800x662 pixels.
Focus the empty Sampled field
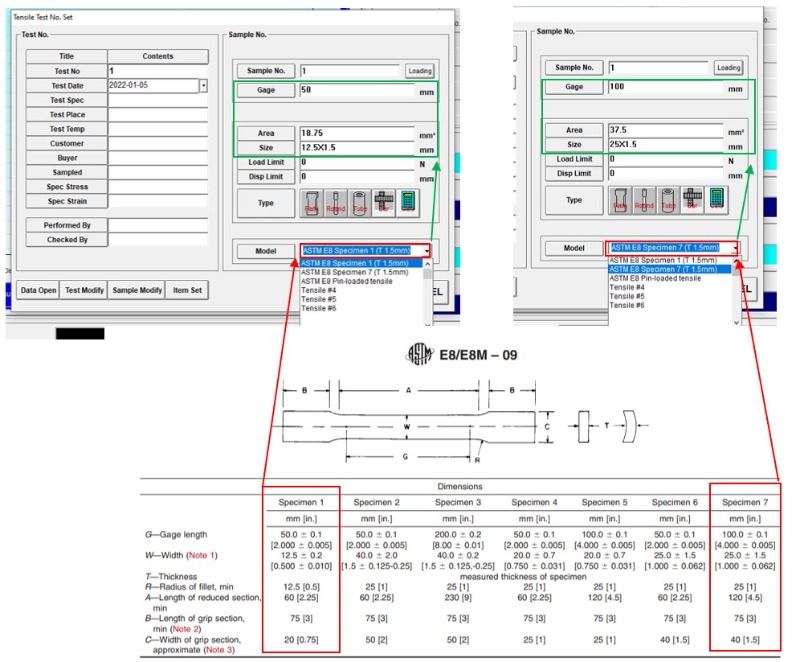158,172
